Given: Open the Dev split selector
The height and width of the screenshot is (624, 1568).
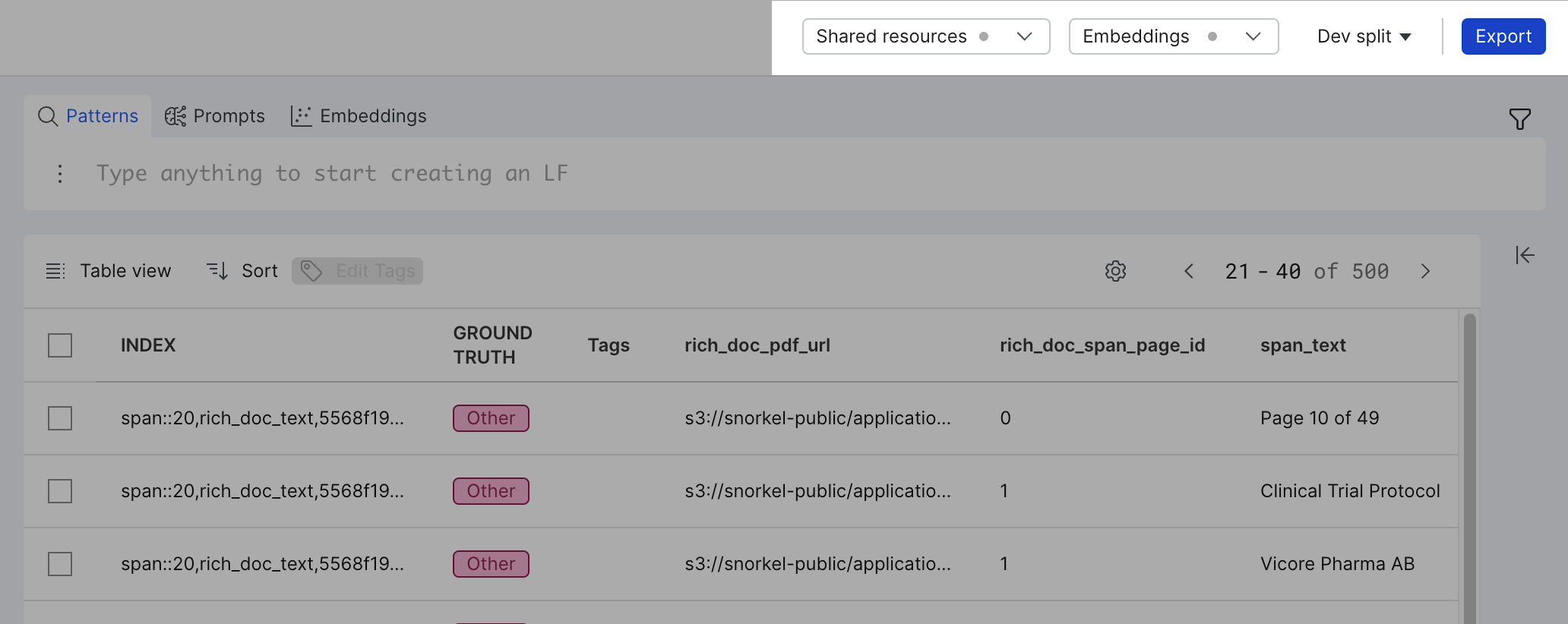Looking at the screenshot, I should pos(1364,36).
